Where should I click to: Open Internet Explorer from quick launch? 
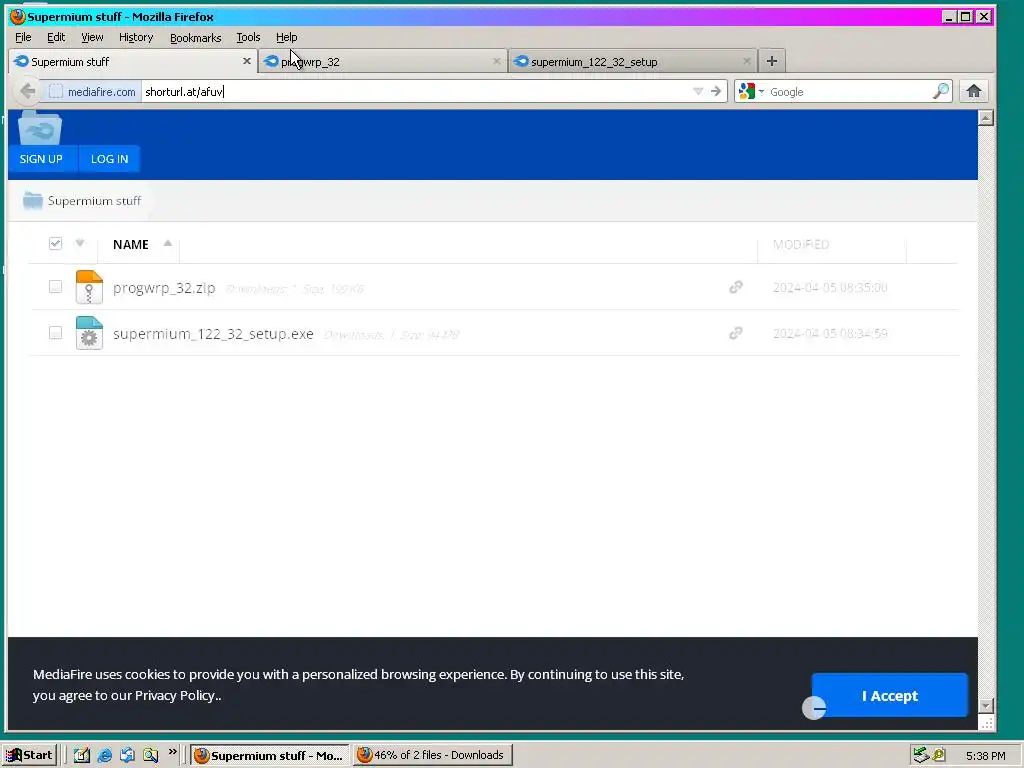(104, 756)
